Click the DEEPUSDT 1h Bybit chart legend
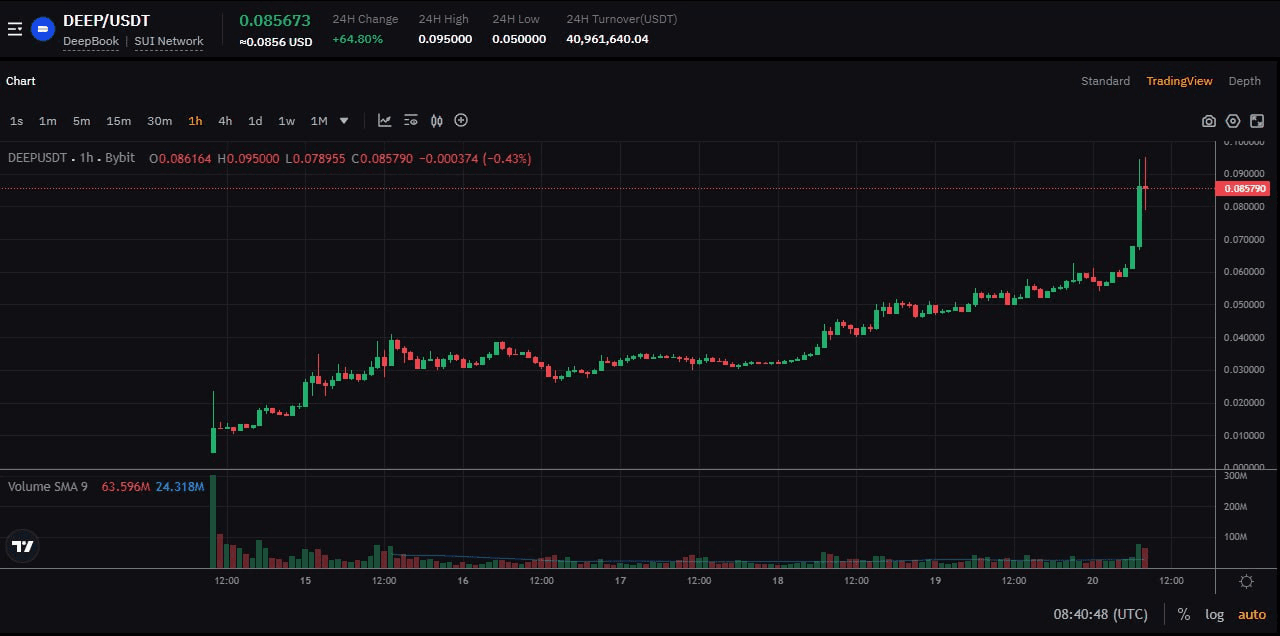Screen dimensions: 1280x636 point(71,158)
